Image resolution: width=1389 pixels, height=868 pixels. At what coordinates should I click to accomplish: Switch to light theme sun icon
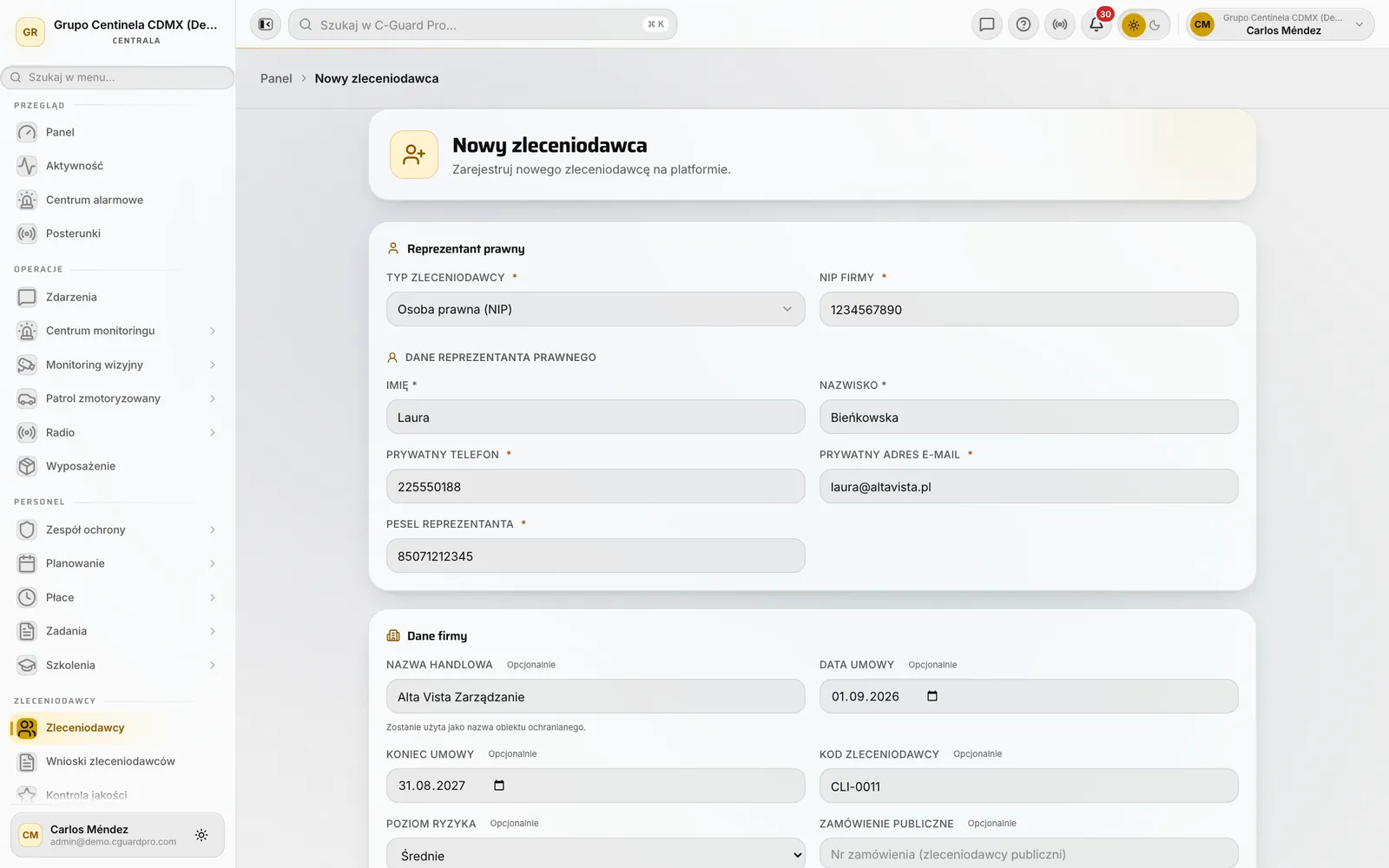point(1133,25)
